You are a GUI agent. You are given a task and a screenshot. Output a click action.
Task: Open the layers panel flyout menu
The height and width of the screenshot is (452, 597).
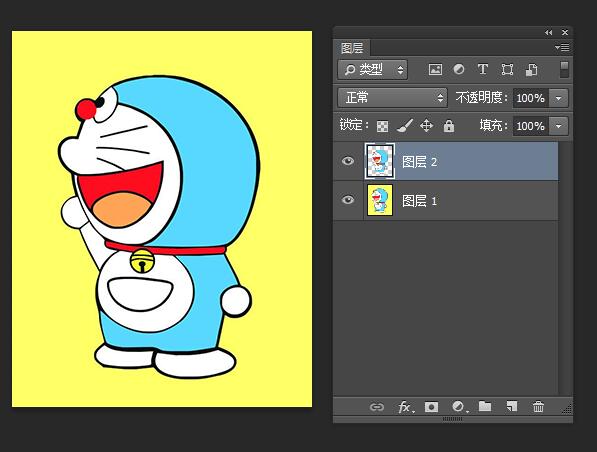pos(562,48)
